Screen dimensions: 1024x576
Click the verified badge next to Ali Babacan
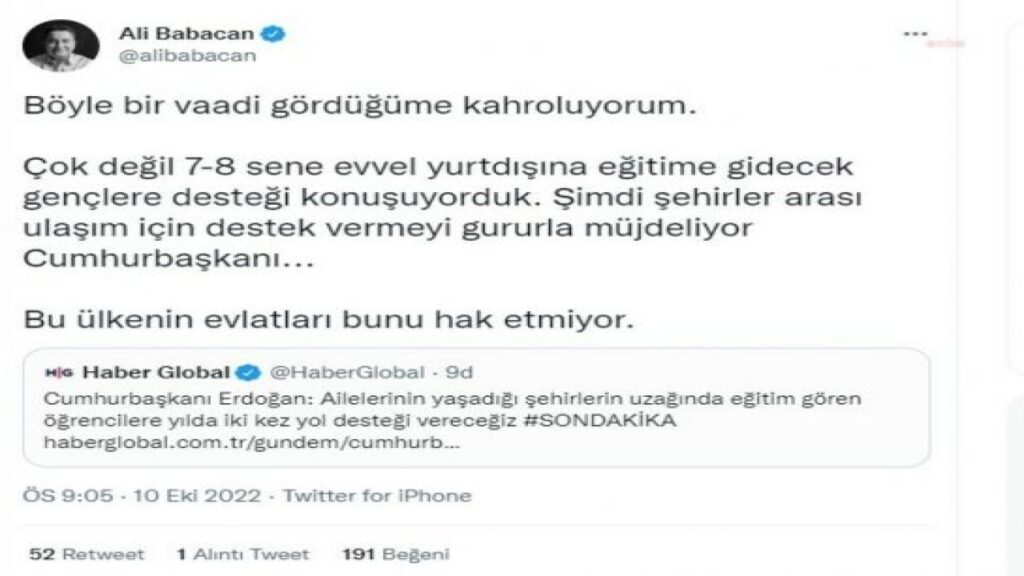[273, 33]
